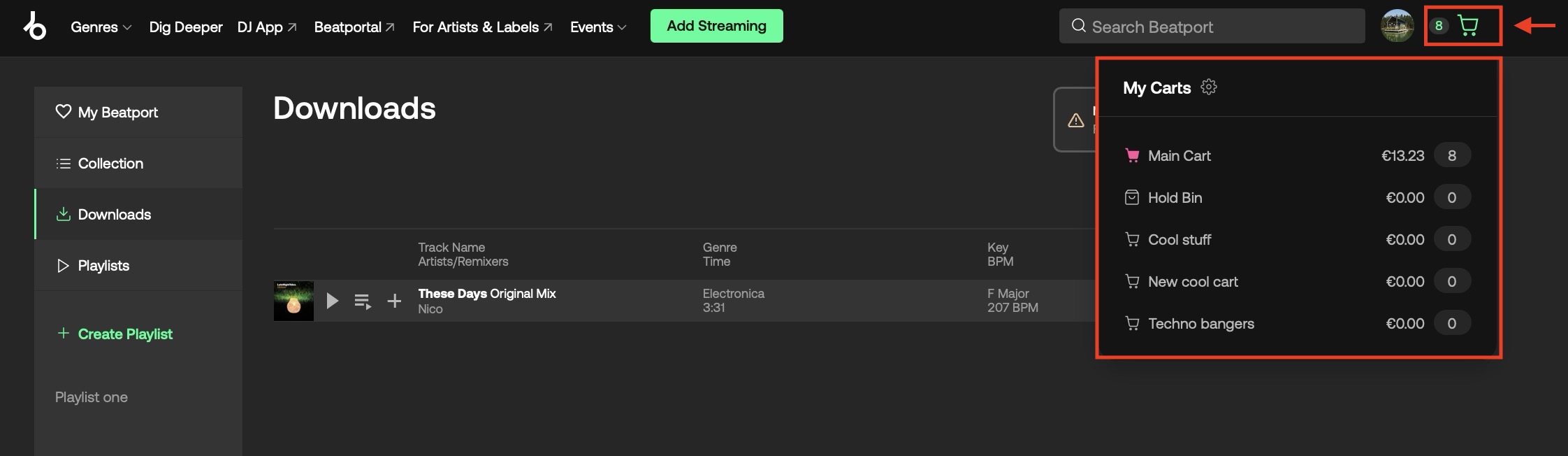Click the list icon beside Collection

click(64, 163)
